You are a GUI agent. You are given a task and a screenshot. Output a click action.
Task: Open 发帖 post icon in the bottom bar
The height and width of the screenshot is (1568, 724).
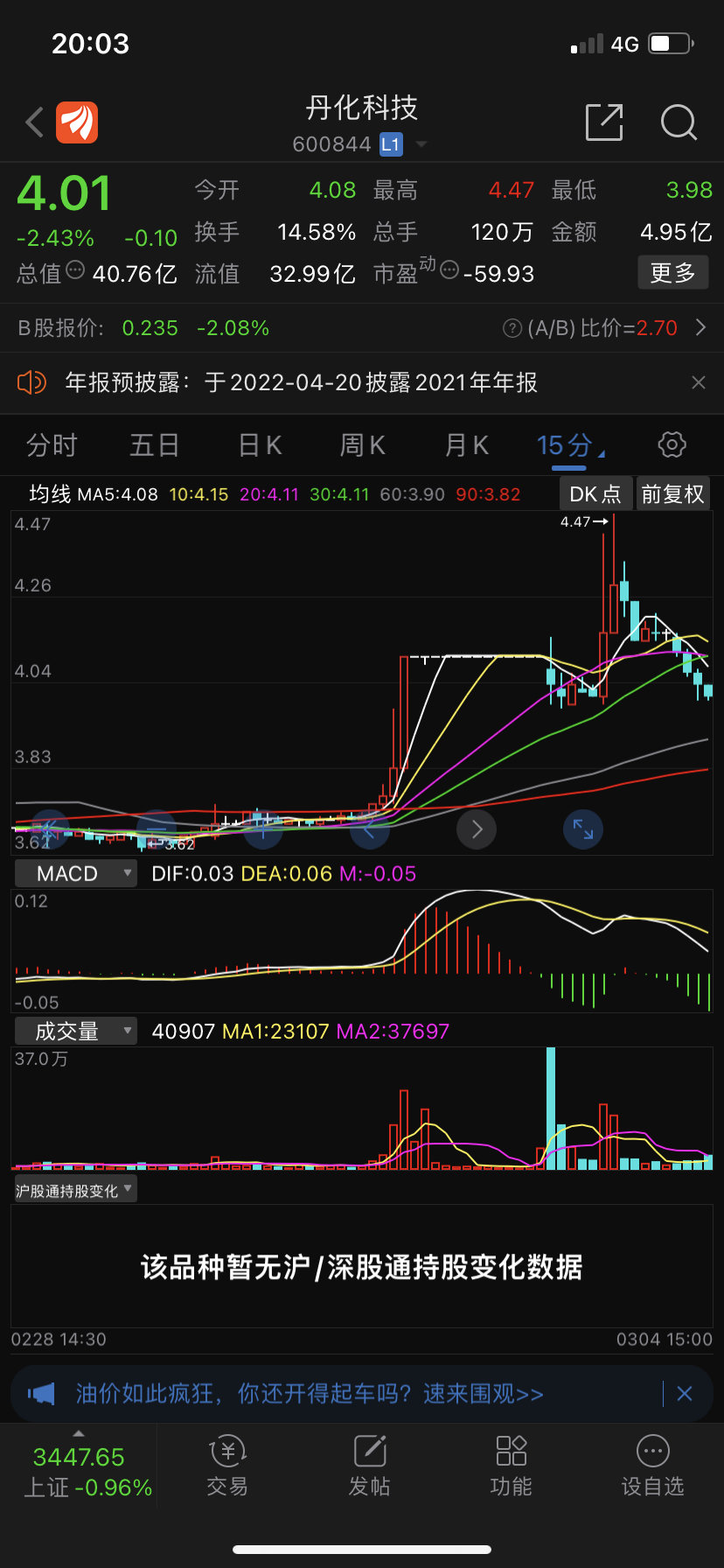[x=370, y=1466]
